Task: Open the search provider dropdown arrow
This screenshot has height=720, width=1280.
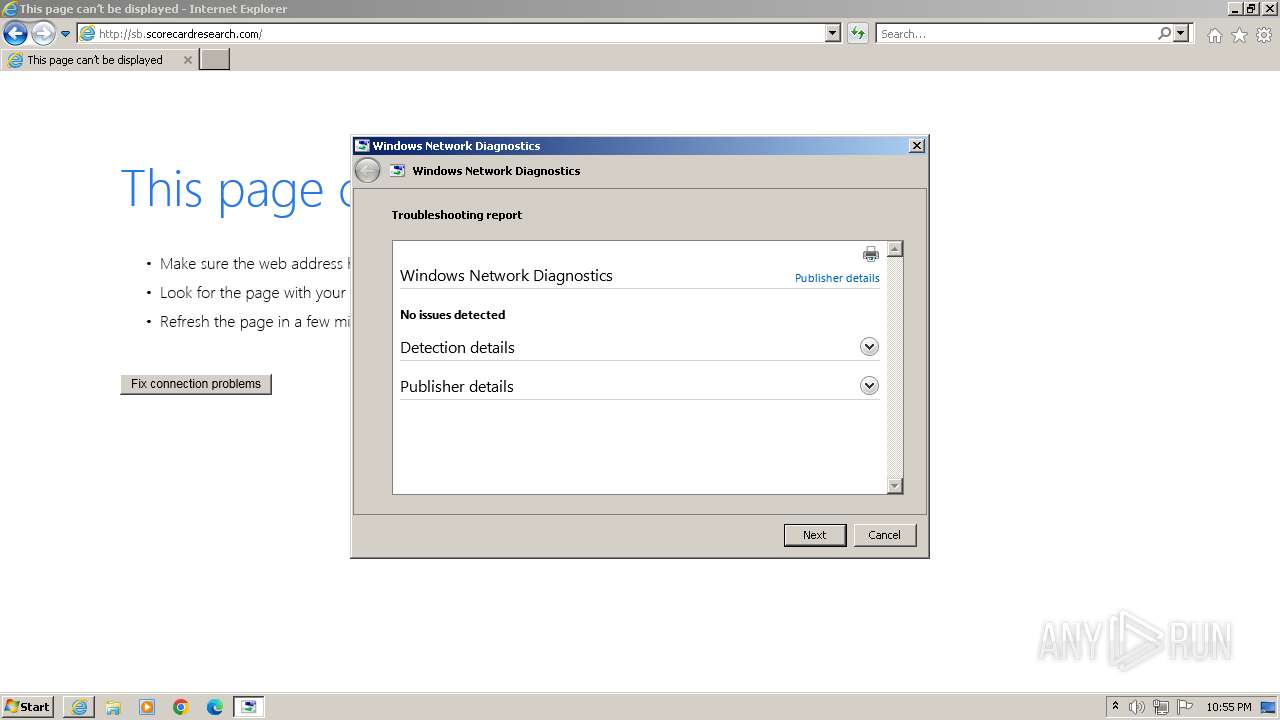Action: pos(1181,34)
